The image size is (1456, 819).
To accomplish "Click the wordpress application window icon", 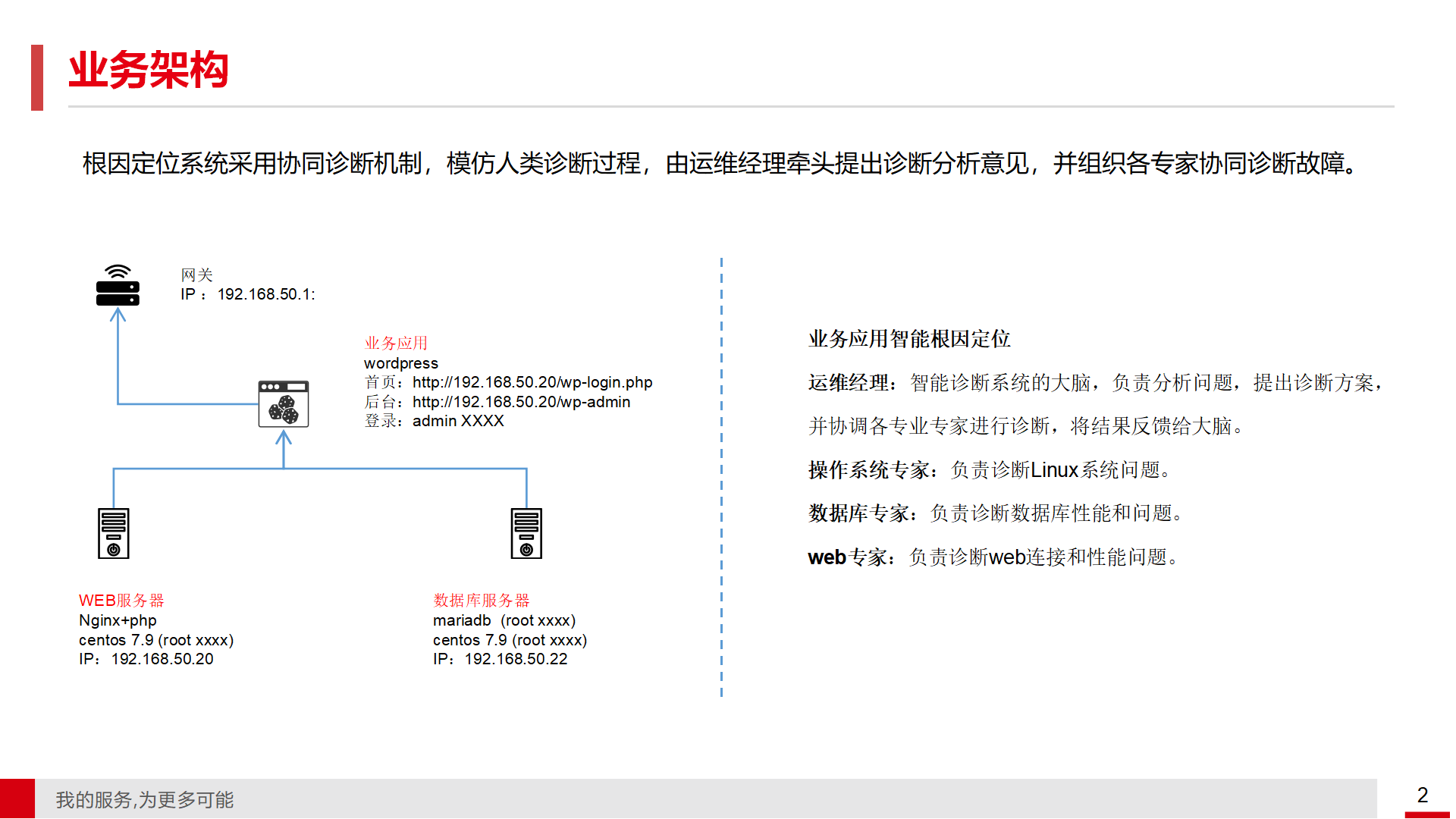I will click(283, 403).
